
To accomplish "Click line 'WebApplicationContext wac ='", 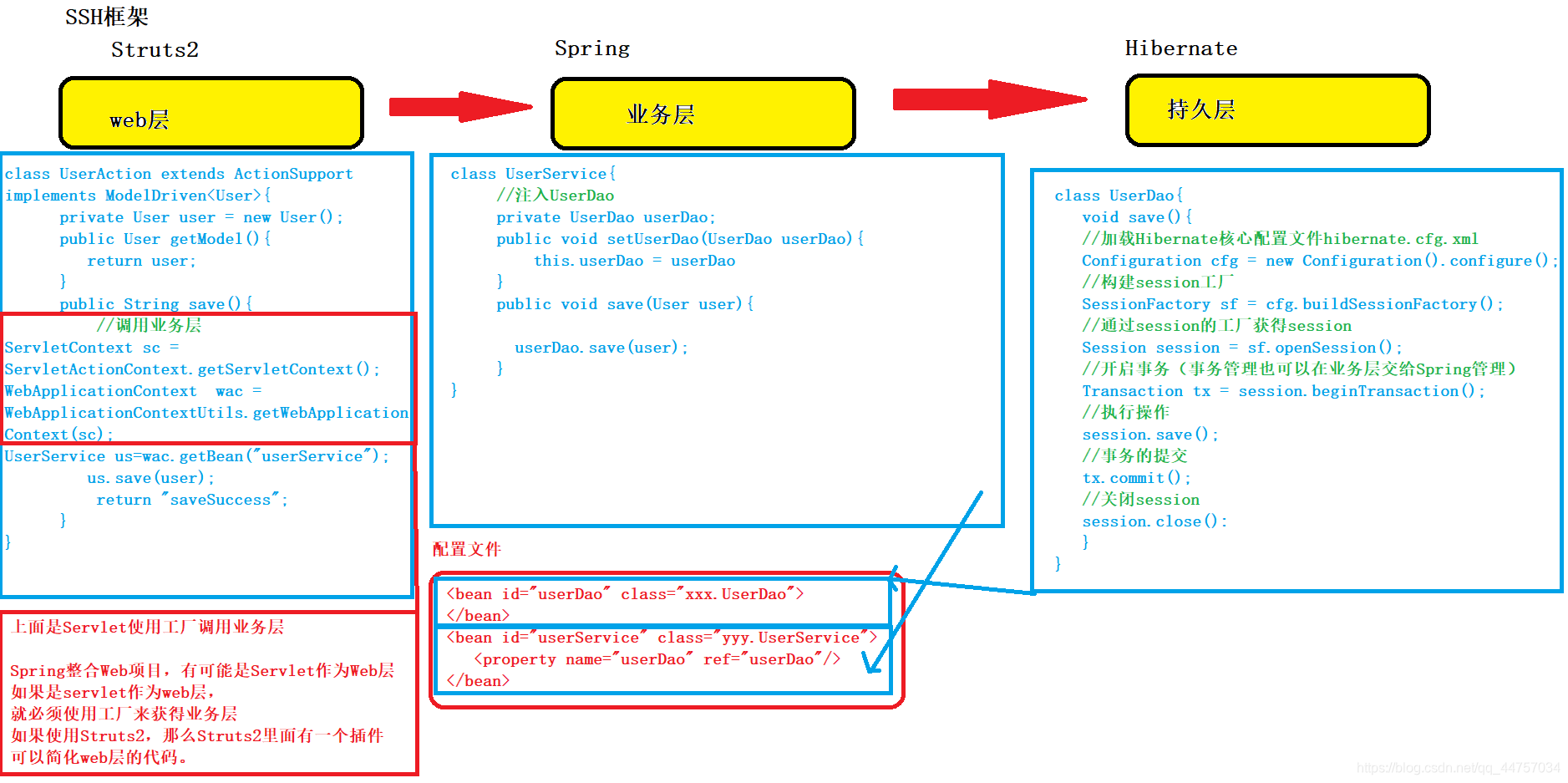I will (x=133, y=391).
